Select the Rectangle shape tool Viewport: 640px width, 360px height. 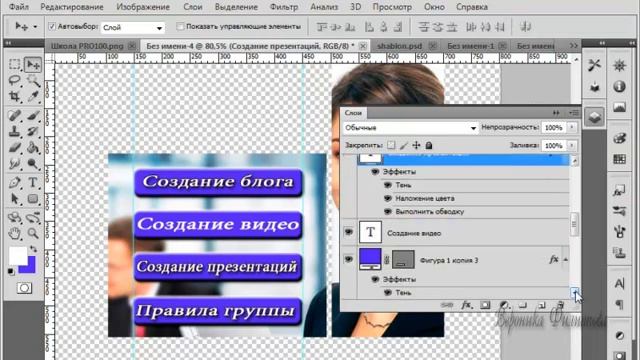[33, 199]
